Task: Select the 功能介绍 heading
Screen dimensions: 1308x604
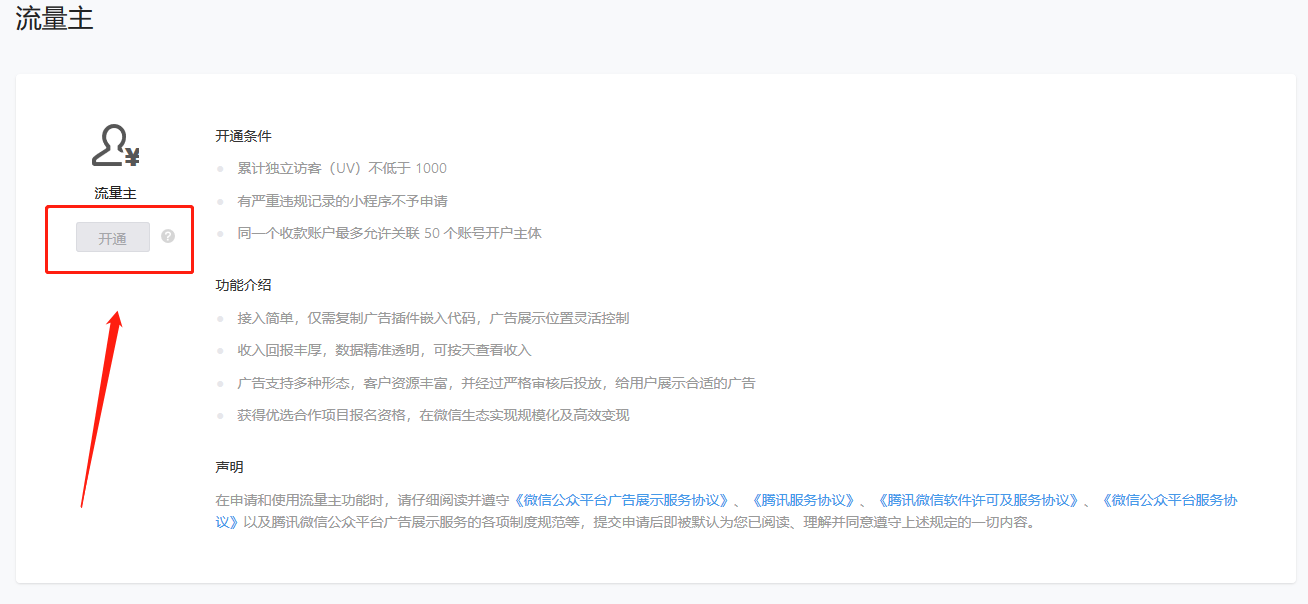Action: (243, 285)
